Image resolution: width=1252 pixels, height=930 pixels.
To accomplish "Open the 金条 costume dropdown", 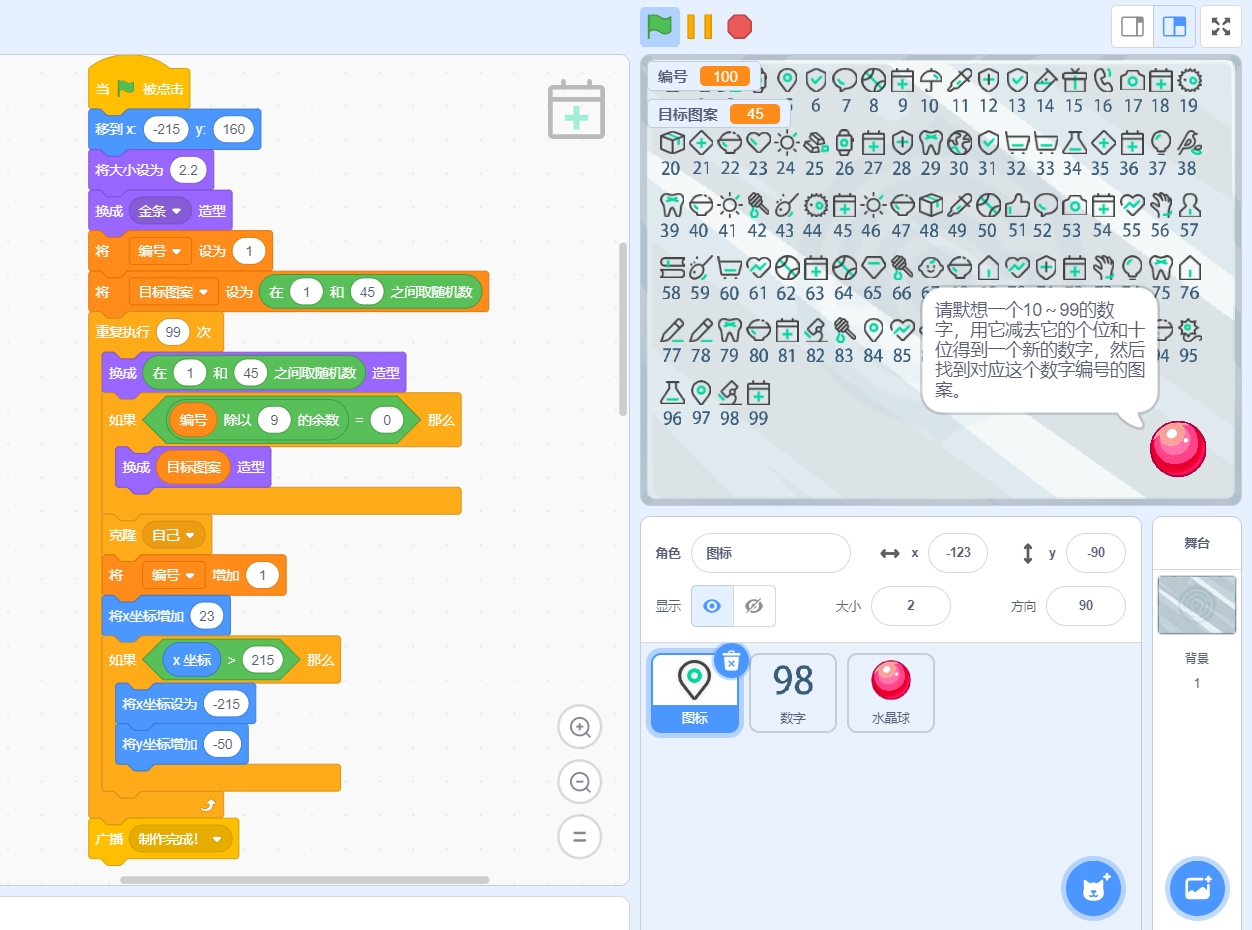I will [x=160, y=211].
